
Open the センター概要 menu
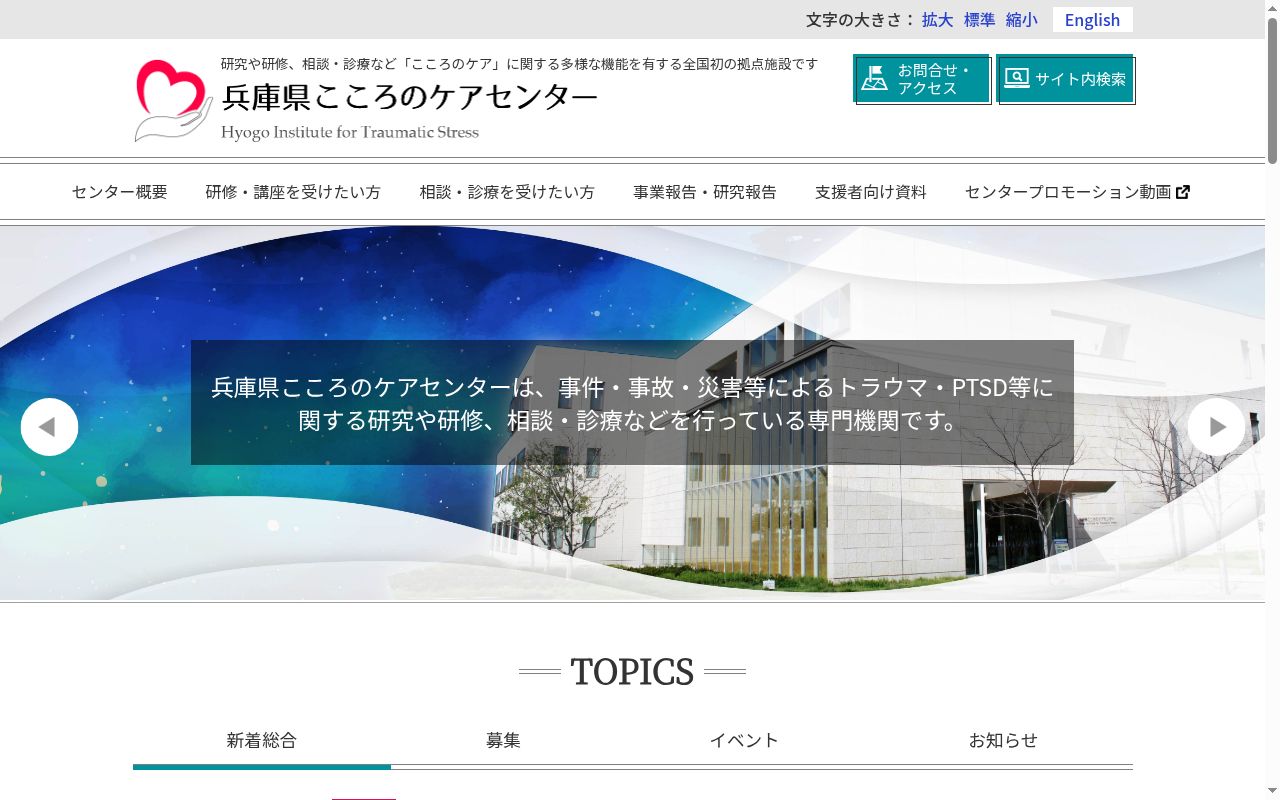120,192
